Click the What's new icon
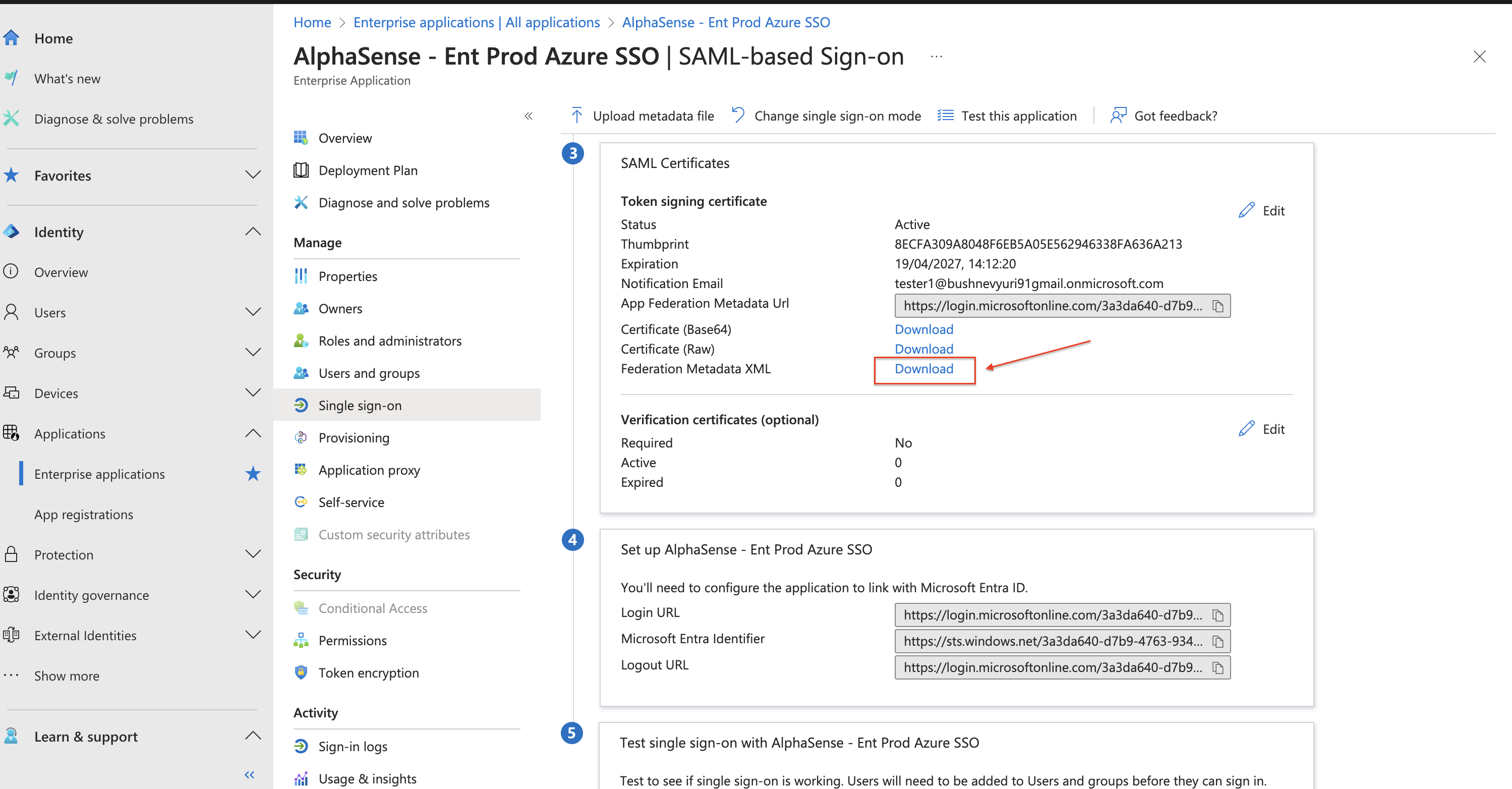Screen dimensions: 1512x789 coord(11,78)
